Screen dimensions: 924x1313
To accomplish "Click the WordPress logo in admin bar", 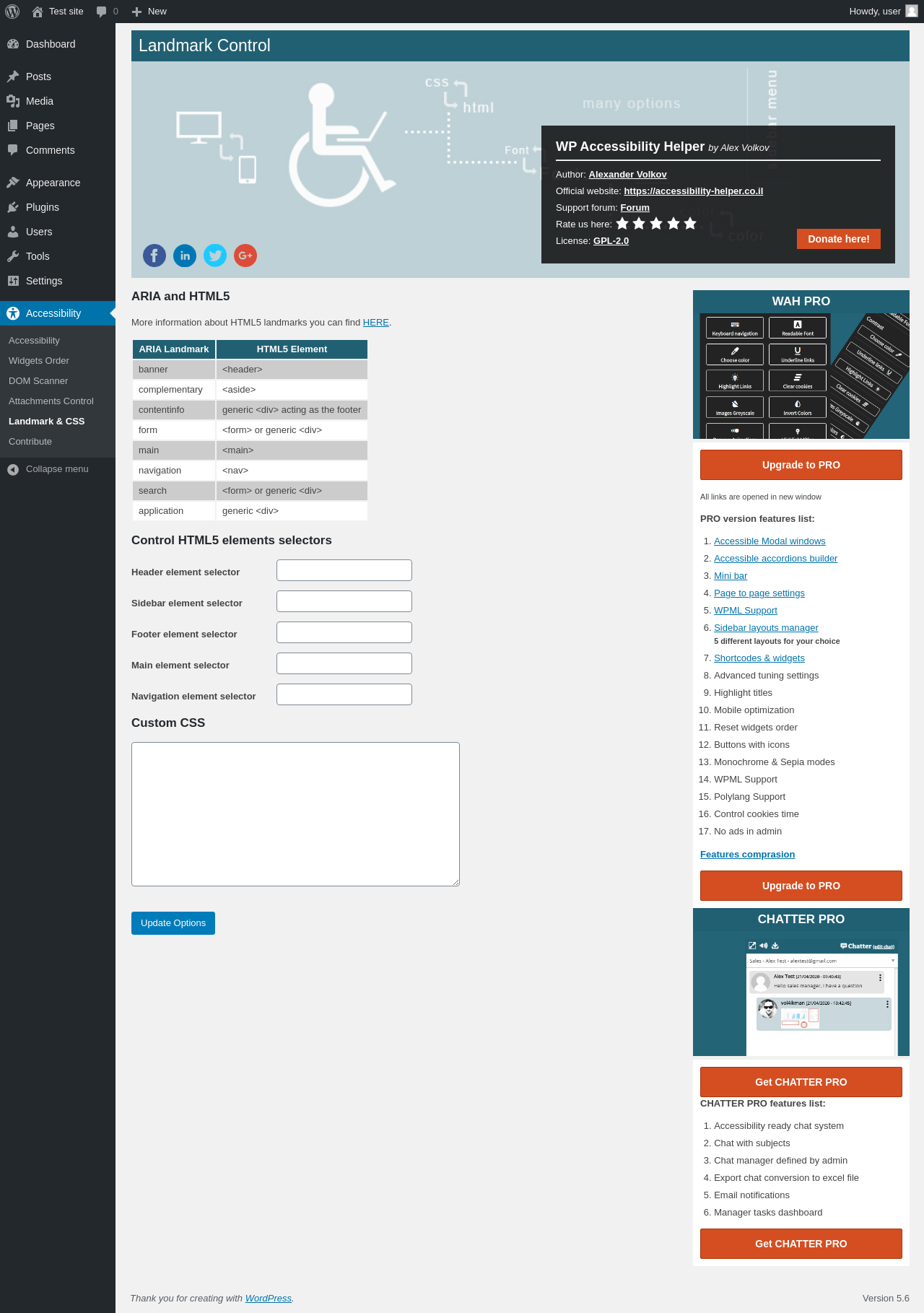I will (12, 12).
